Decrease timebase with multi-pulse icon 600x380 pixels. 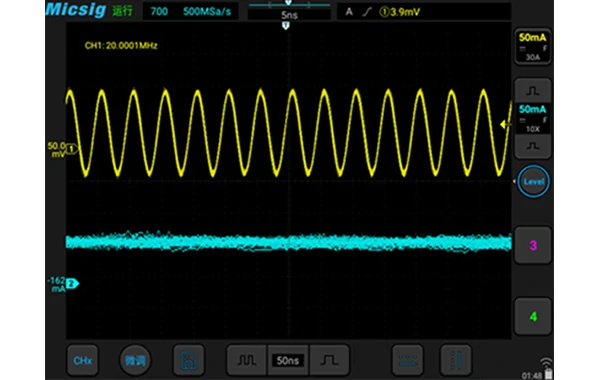[246, 360]
